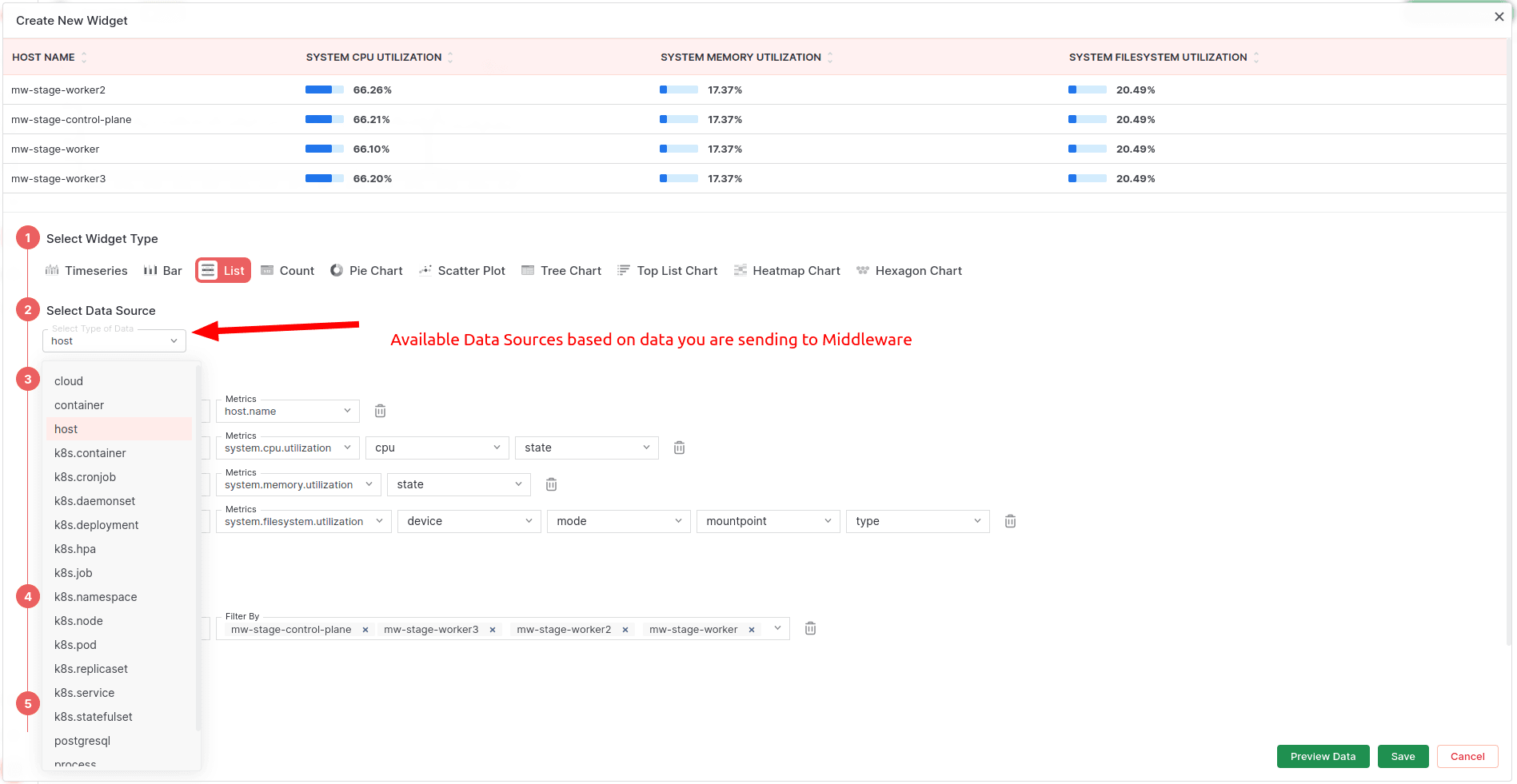Choose the Pie Chart widget type
Viewport: 1517px width, 784px height.
tap(365, 270)
